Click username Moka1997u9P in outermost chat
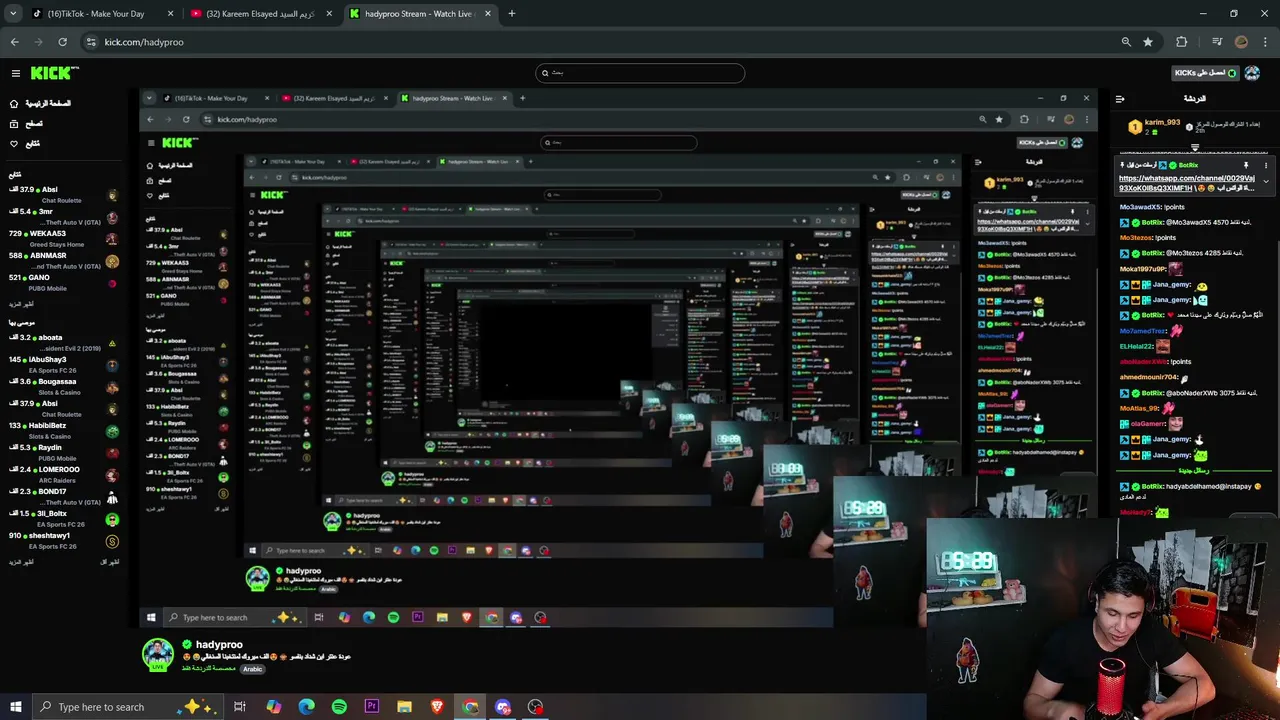Viewport: 1280px width, 720px height. 1142,269
